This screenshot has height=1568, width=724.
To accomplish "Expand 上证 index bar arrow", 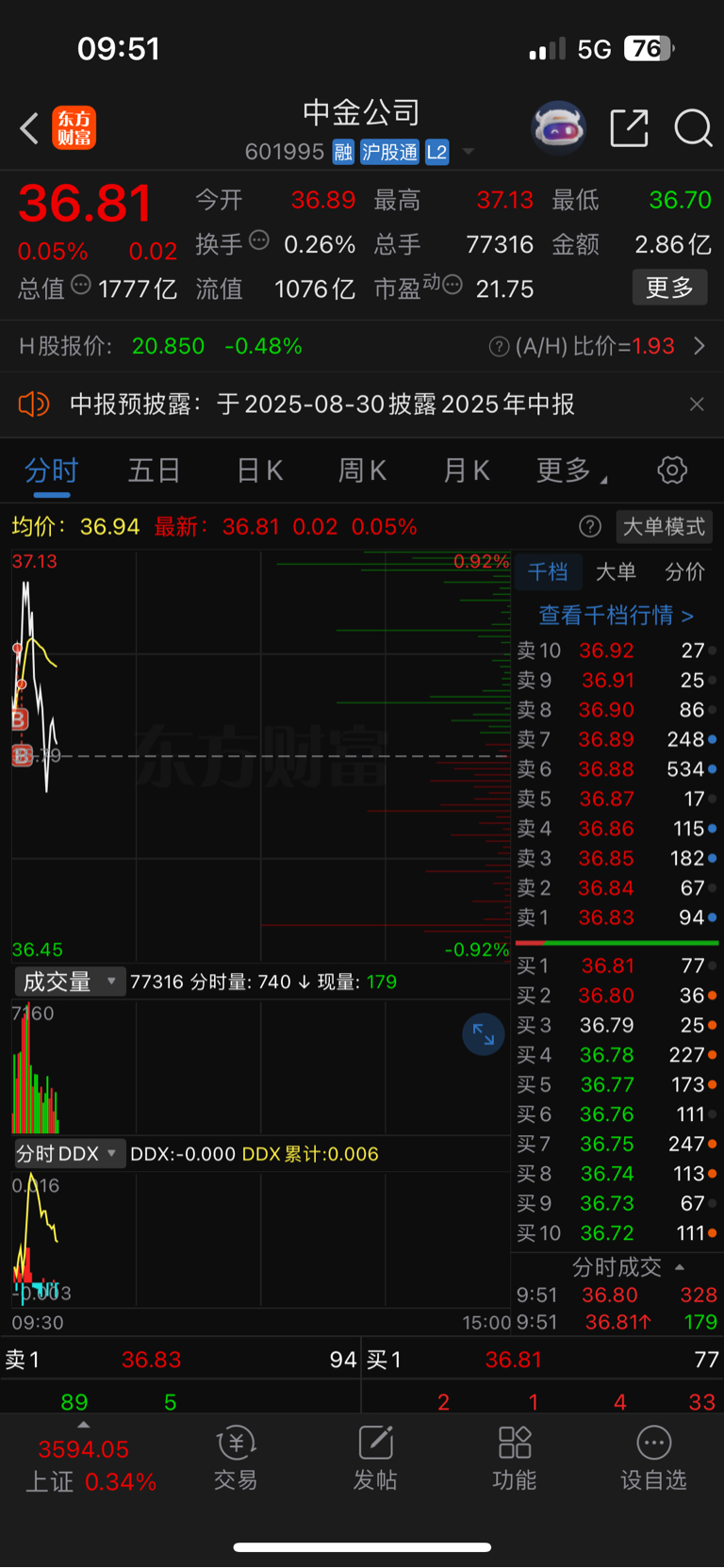I will click(83, 1426).
